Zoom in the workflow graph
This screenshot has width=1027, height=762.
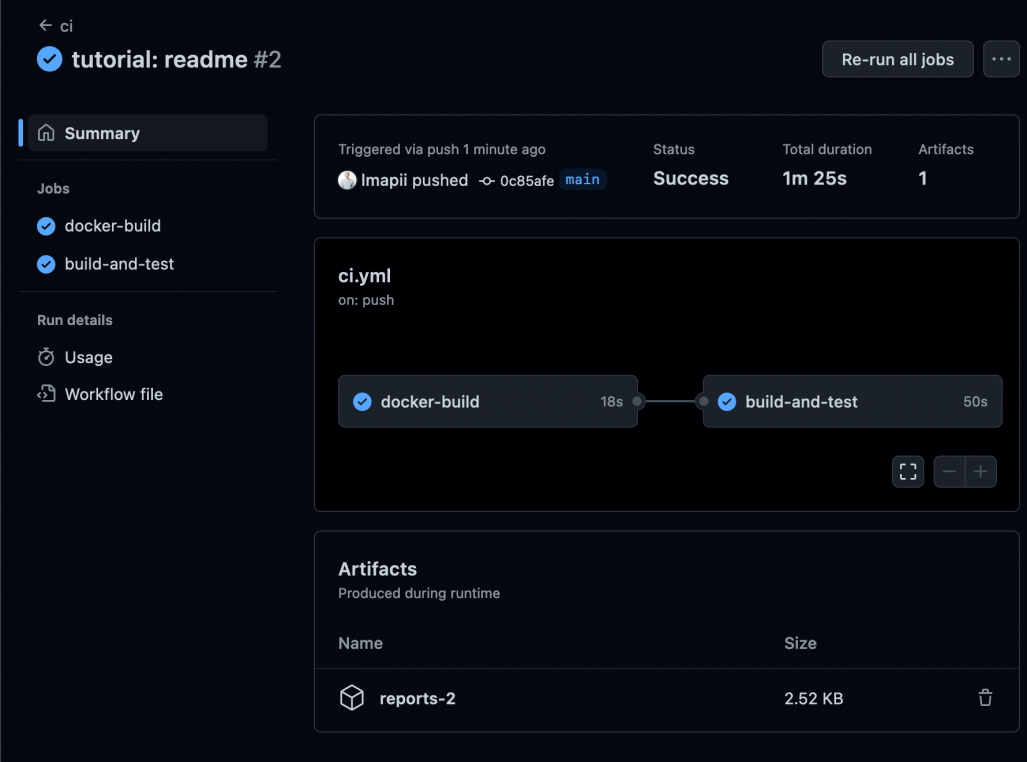(x=981, y=472)
